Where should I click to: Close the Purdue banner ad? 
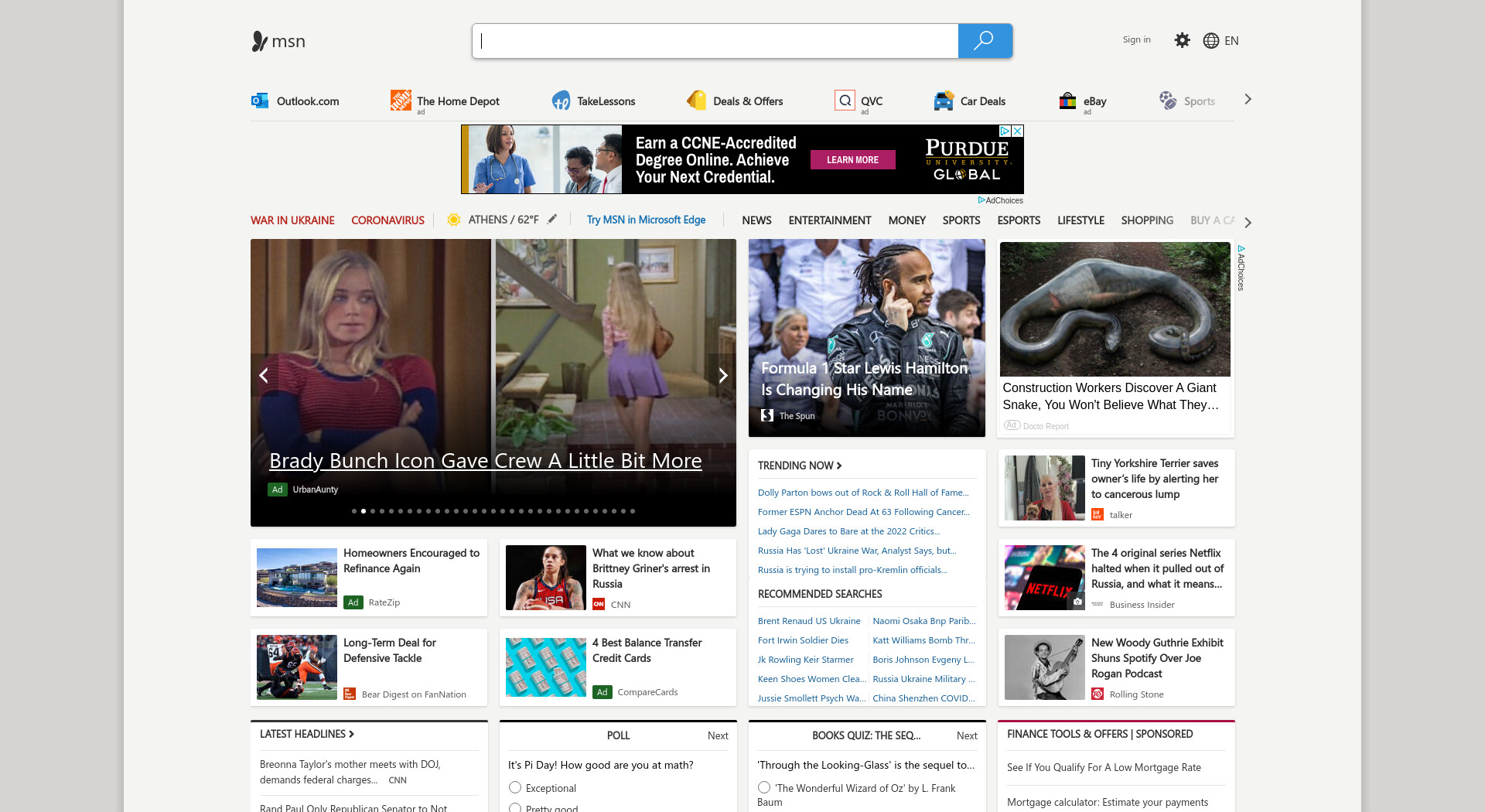click(1018, 131)
